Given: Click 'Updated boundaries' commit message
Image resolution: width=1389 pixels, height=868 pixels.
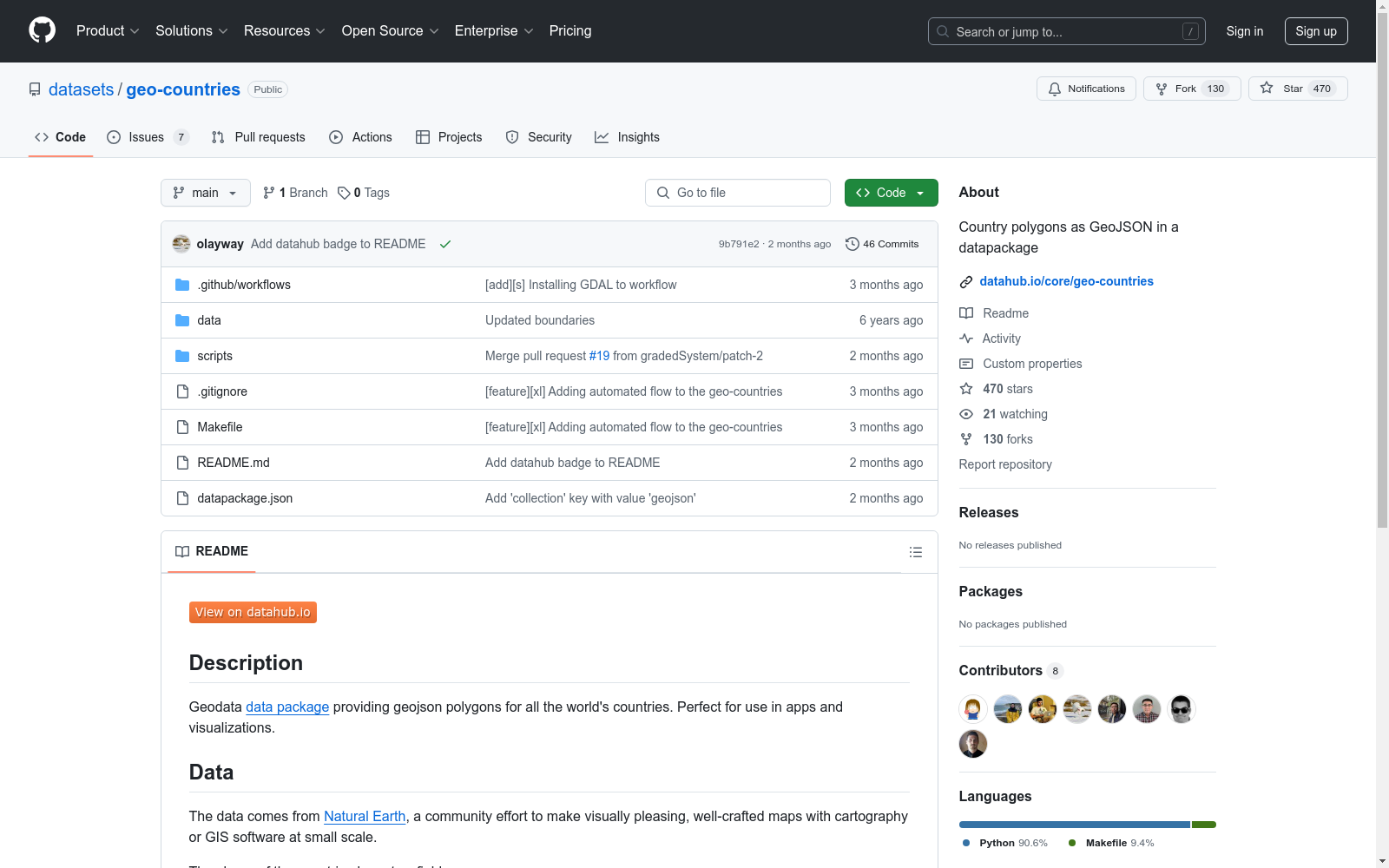Looking at the screenshot, I should click(540, 320).
